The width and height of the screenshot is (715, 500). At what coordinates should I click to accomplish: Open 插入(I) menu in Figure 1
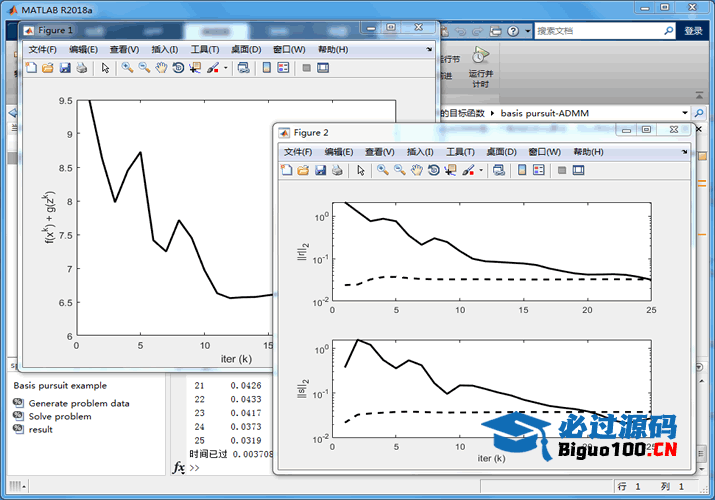[x=165, y=50]
